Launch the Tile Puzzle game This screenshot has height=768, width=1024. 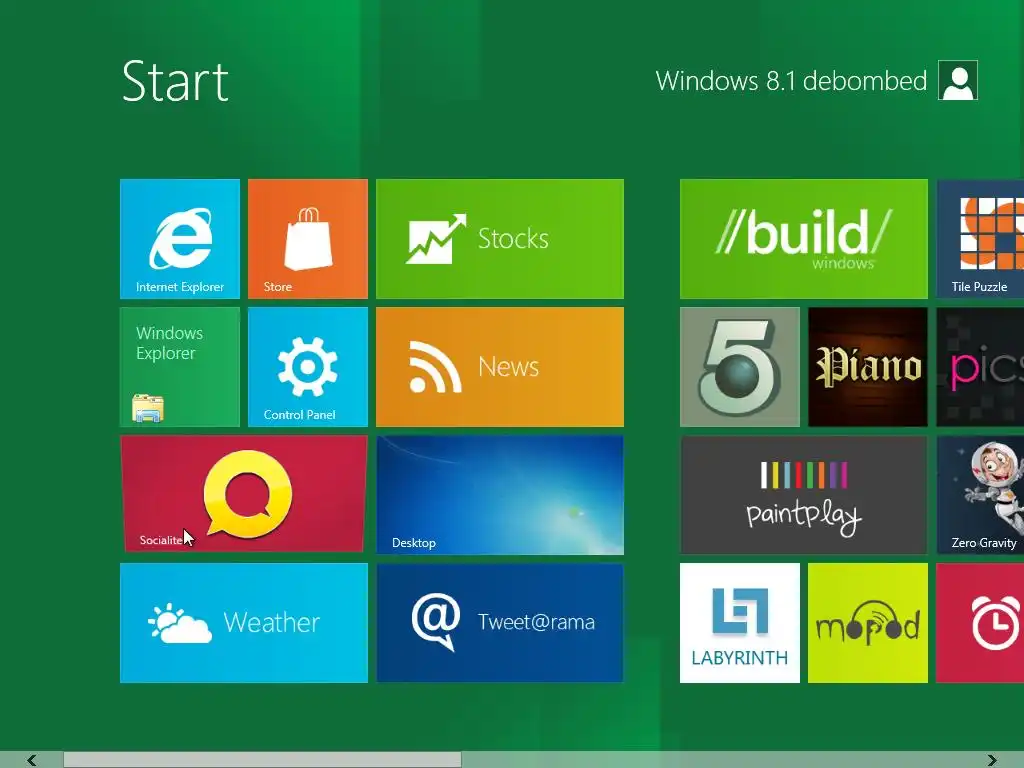tap(980, 239)
